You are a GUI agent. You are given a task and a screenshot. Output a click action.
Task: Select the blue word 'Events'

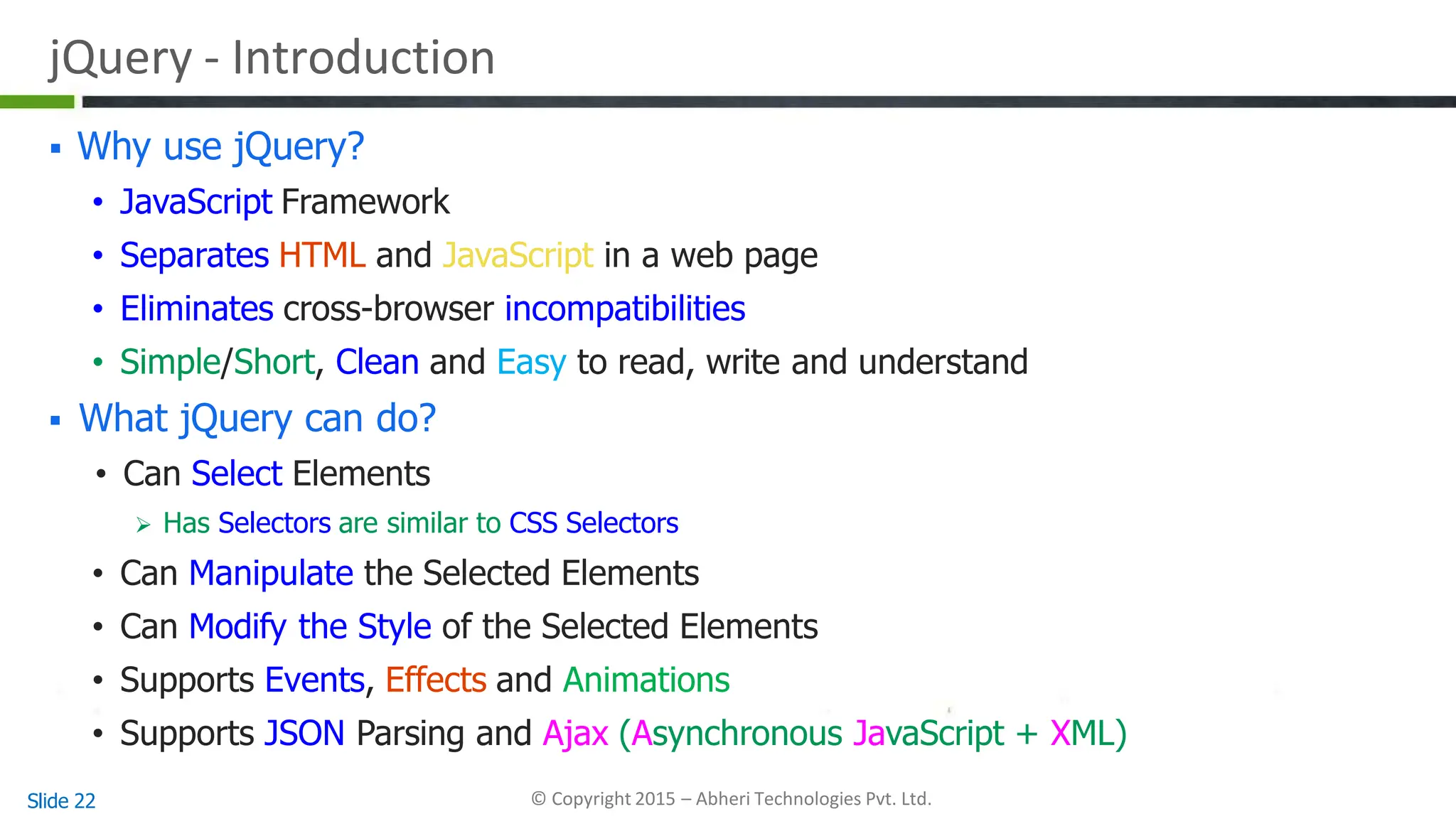(x=315, y=680)
